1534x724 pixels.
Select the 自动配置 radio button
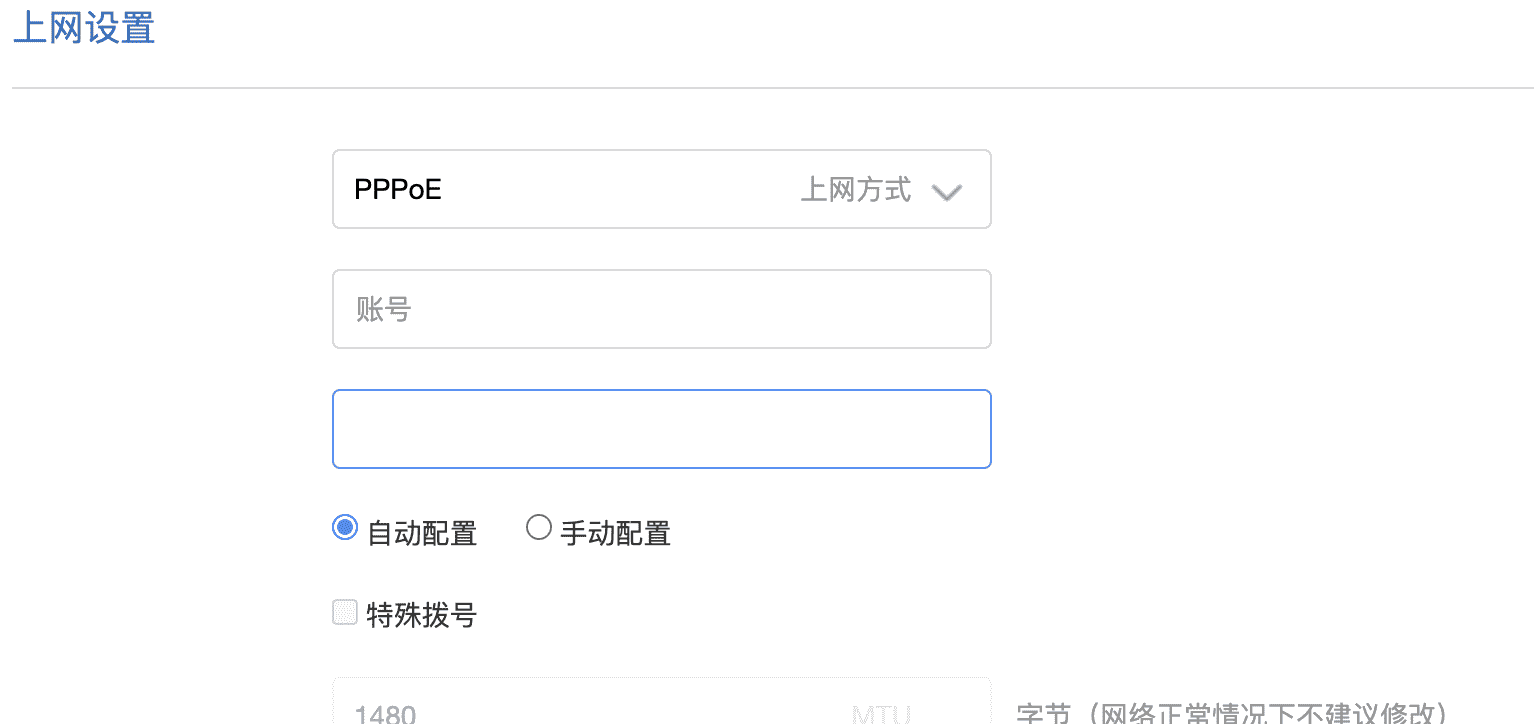point(344,528)
